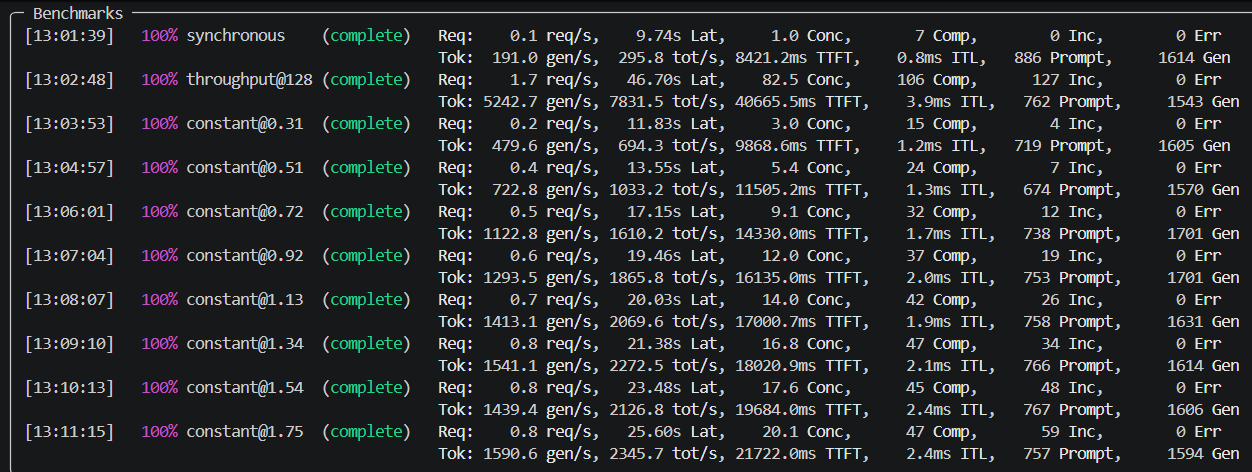Screen dimensions: 1252x472
Task: Click the timestamp [13:06:01]
Action: [70, 212]
